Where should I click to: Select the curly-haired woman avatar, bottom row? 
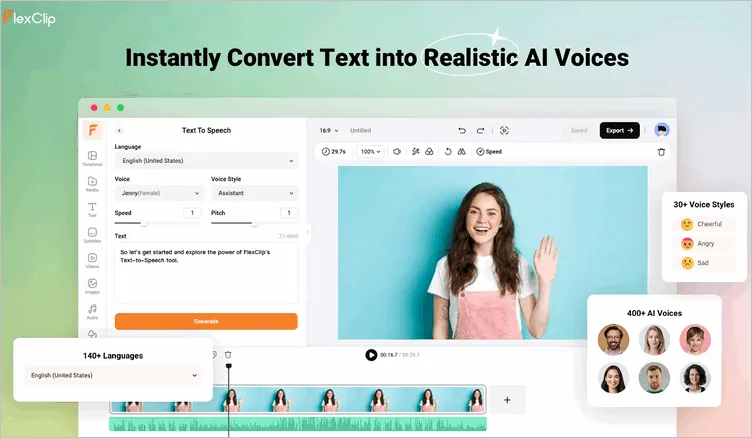695,378
